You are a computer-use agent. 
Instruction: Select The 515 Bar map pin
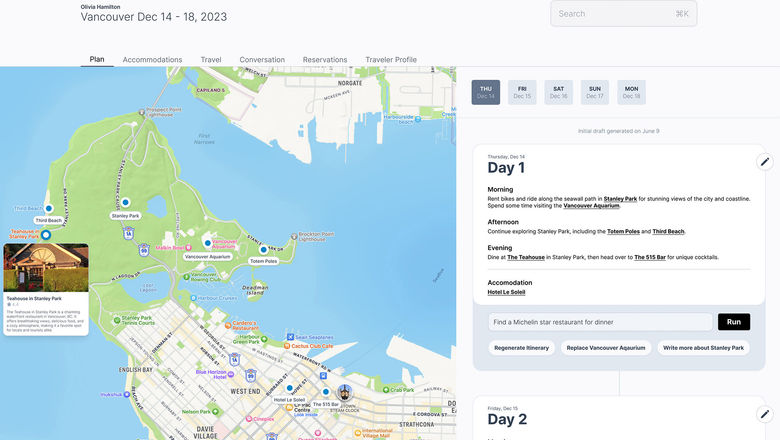pyautogui.click(x=326, y=392)
